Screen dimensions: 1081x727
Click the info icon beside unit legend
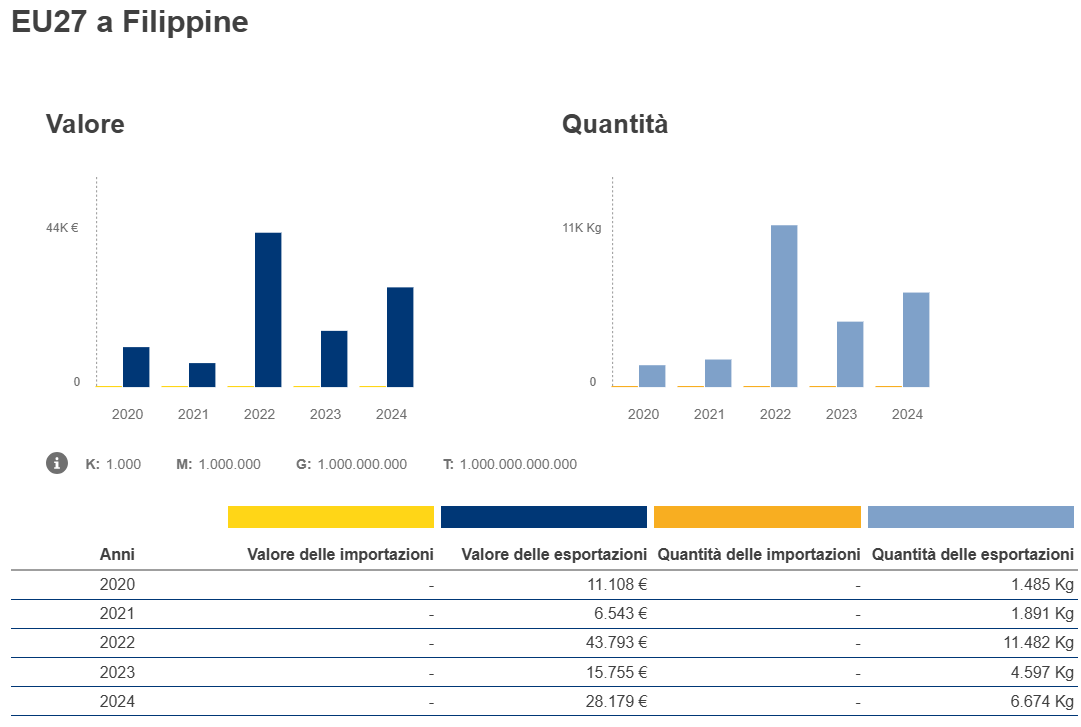point(57,463)
